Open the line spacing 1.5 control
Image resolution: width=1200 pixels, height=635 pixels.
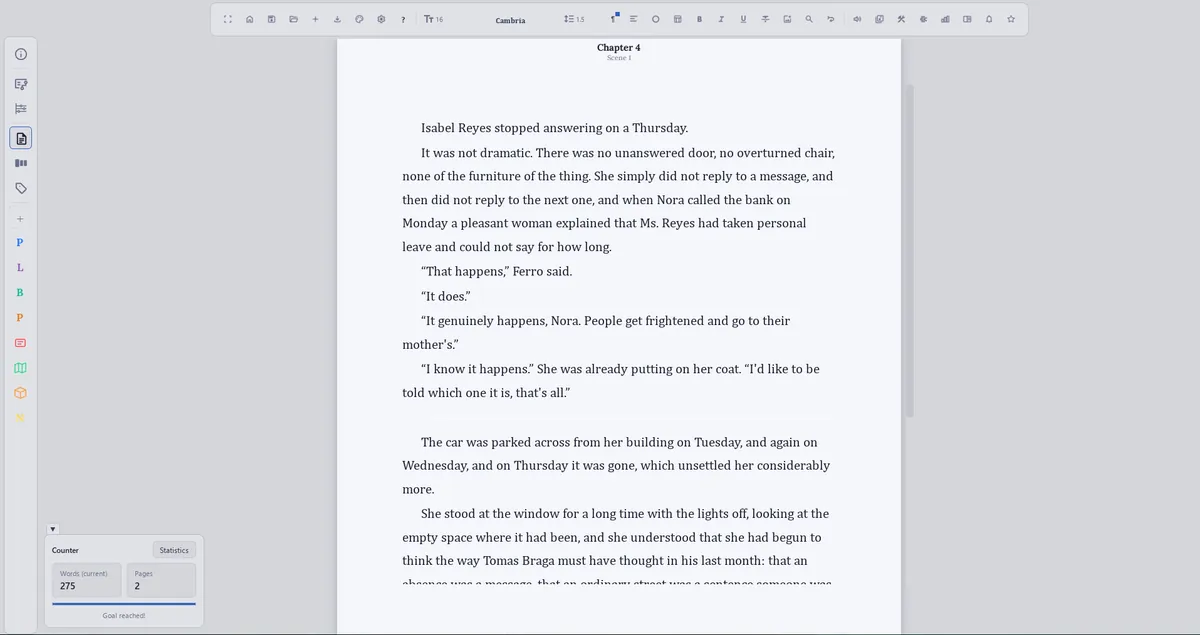(574, 19)
